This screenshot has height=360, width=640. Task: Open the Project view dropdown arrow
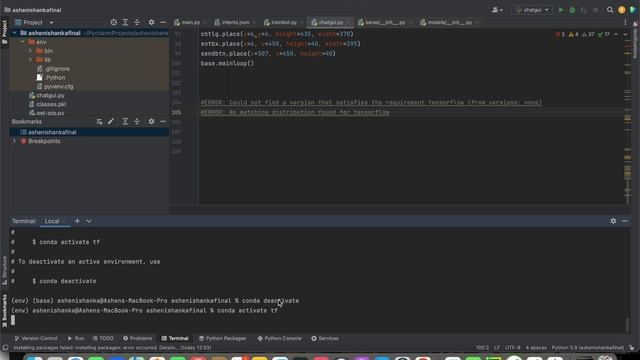(x=51, y=22)
